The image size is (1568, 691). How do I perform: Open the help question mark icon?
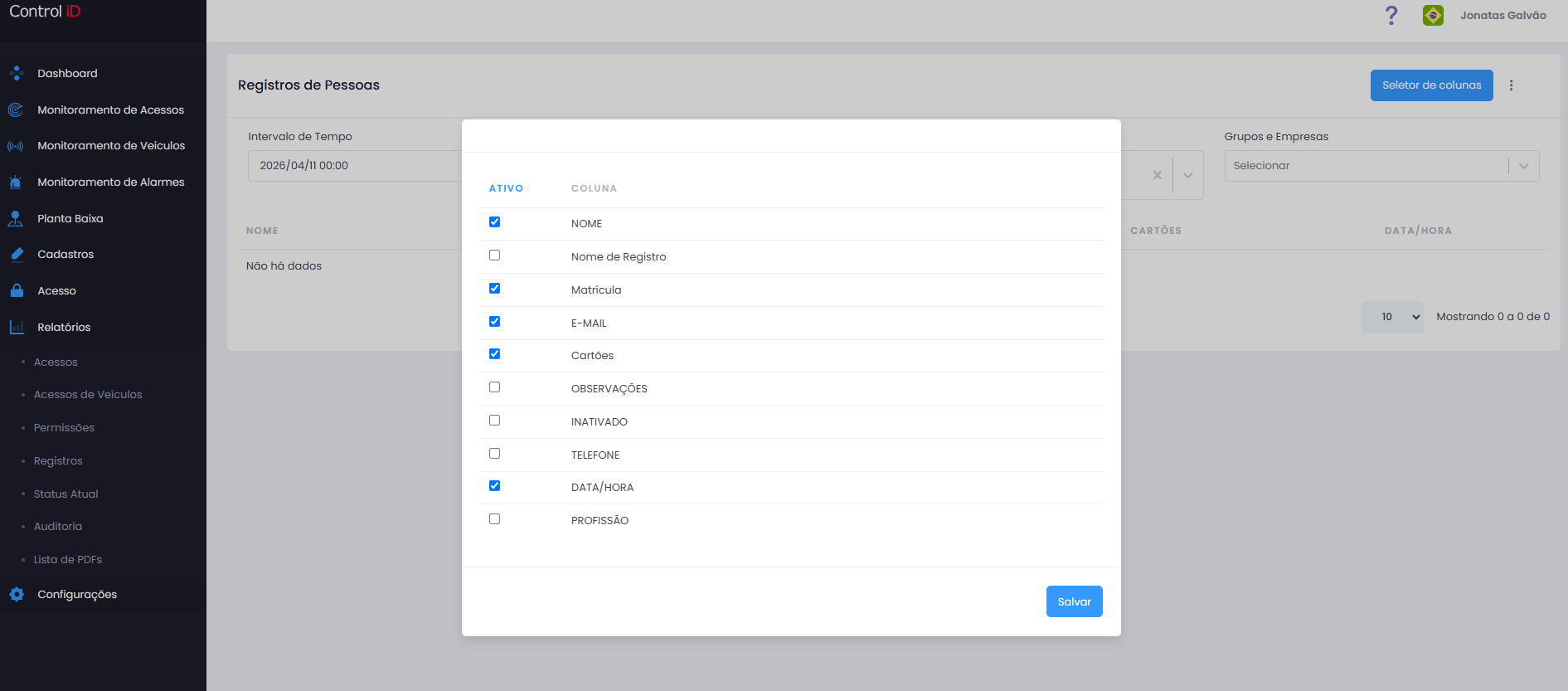point(1391,15)
